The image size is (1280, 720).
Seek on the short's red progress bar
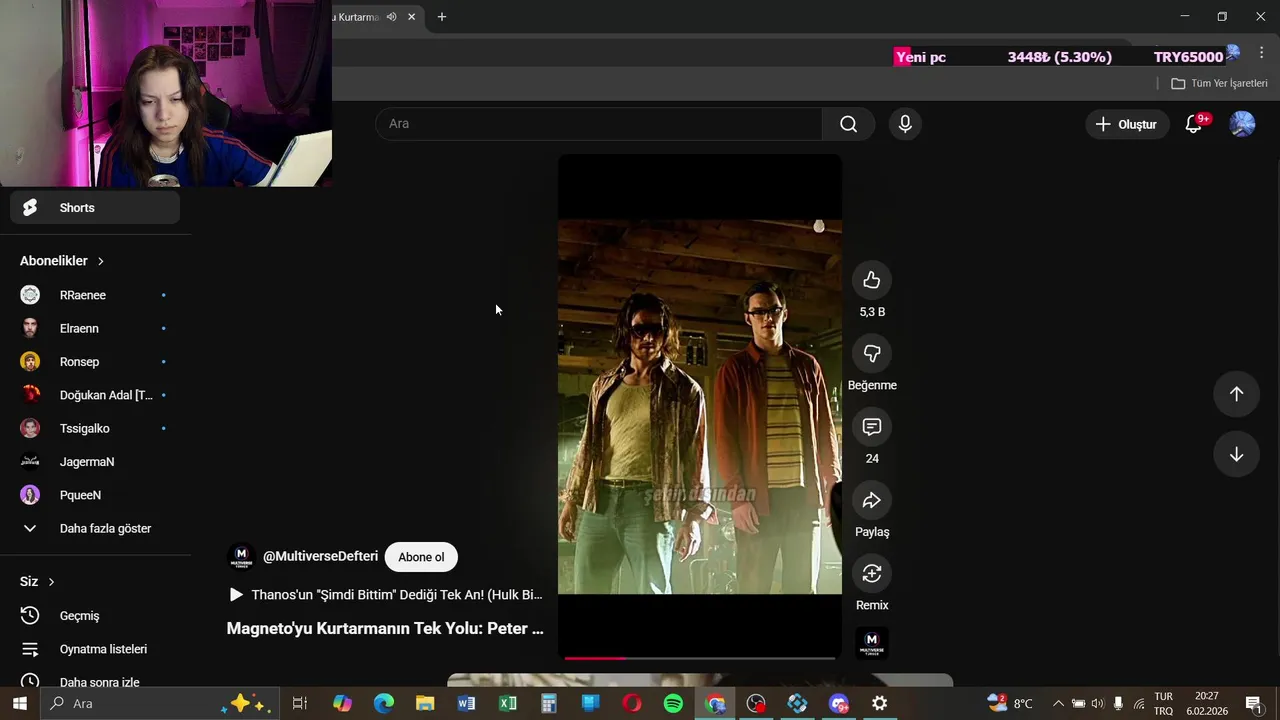coord(699,658)
